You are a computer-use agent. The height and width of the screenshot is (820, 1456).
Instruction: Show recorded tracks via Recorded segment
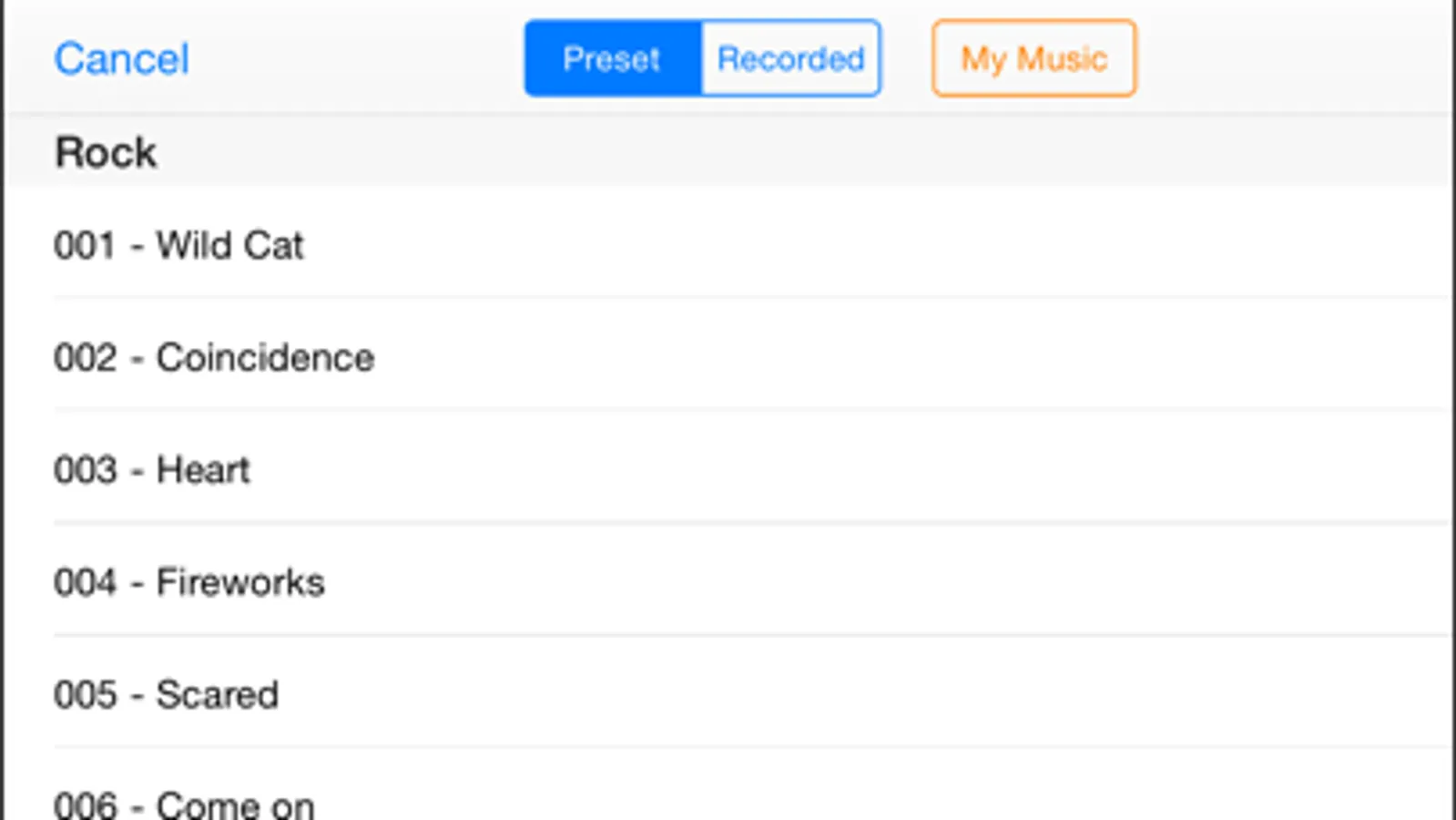point(790,59)
